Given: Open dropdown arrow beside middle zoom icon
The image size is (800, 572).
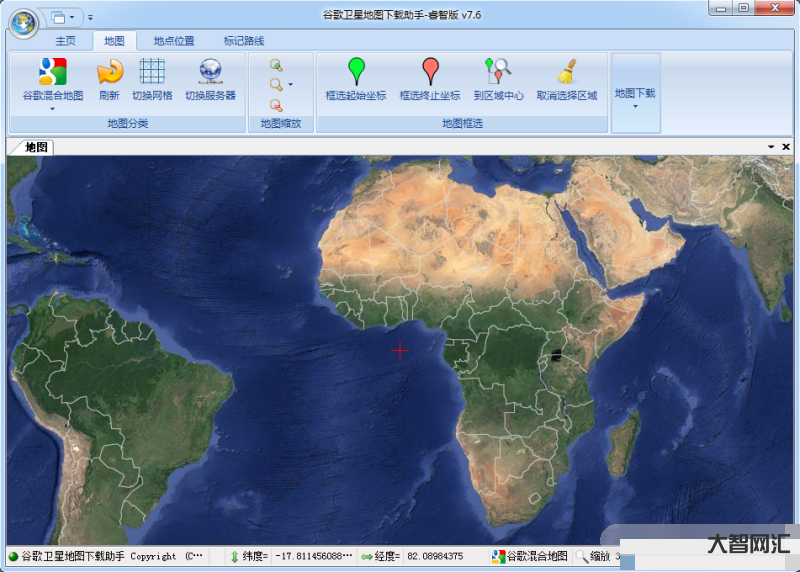Looking at the screenshot, I should pyautogui.click(x=290, y=85).
